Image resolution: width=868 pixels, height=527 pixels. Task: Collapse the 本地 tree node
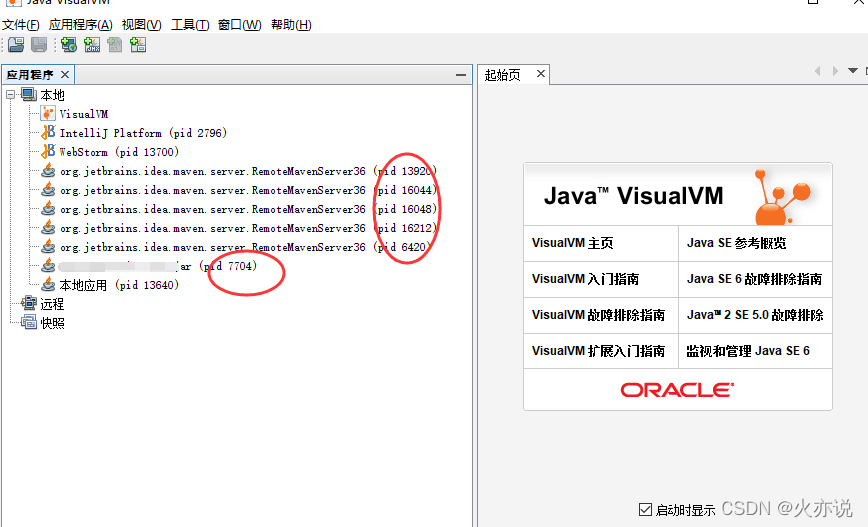(11, 95)
